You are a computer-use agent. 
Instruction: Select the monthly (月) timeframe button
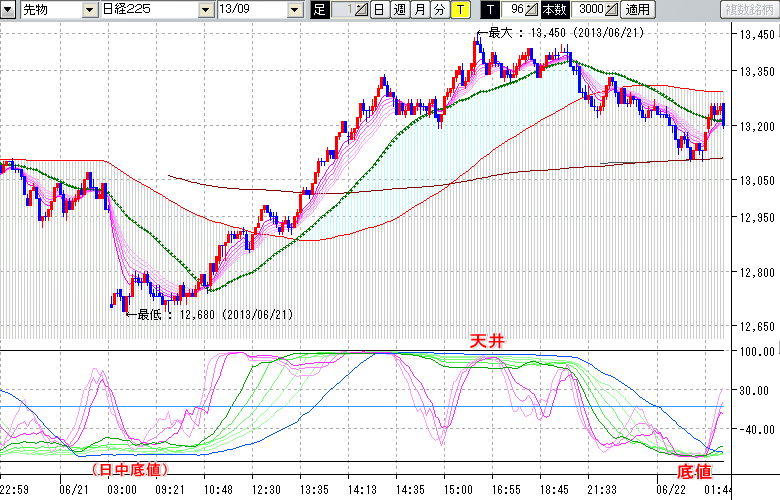(419, 10)
